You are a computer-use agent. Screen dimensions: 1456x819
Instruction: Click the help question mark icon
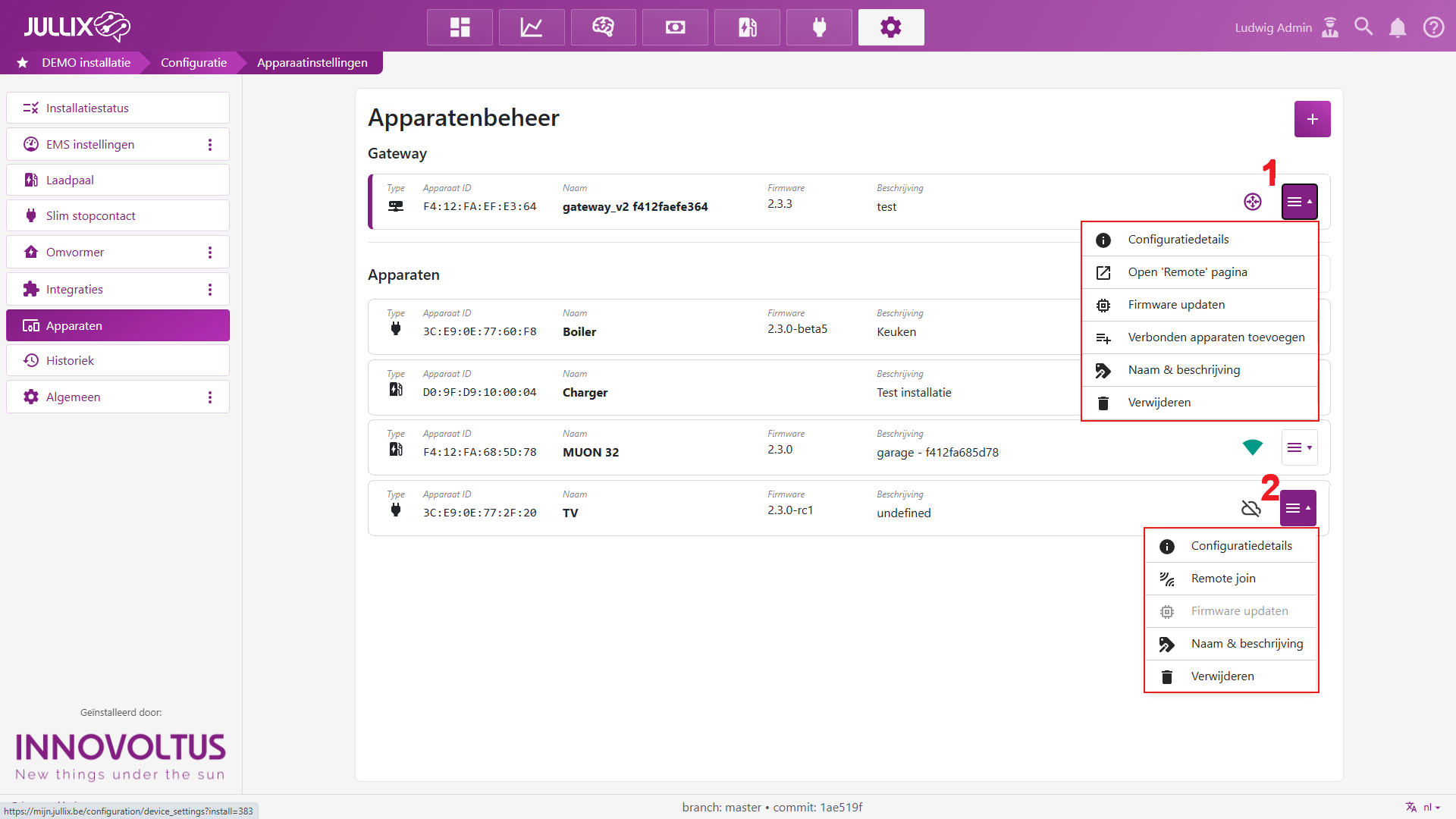pyautogui.click(x=1433, y=27)
